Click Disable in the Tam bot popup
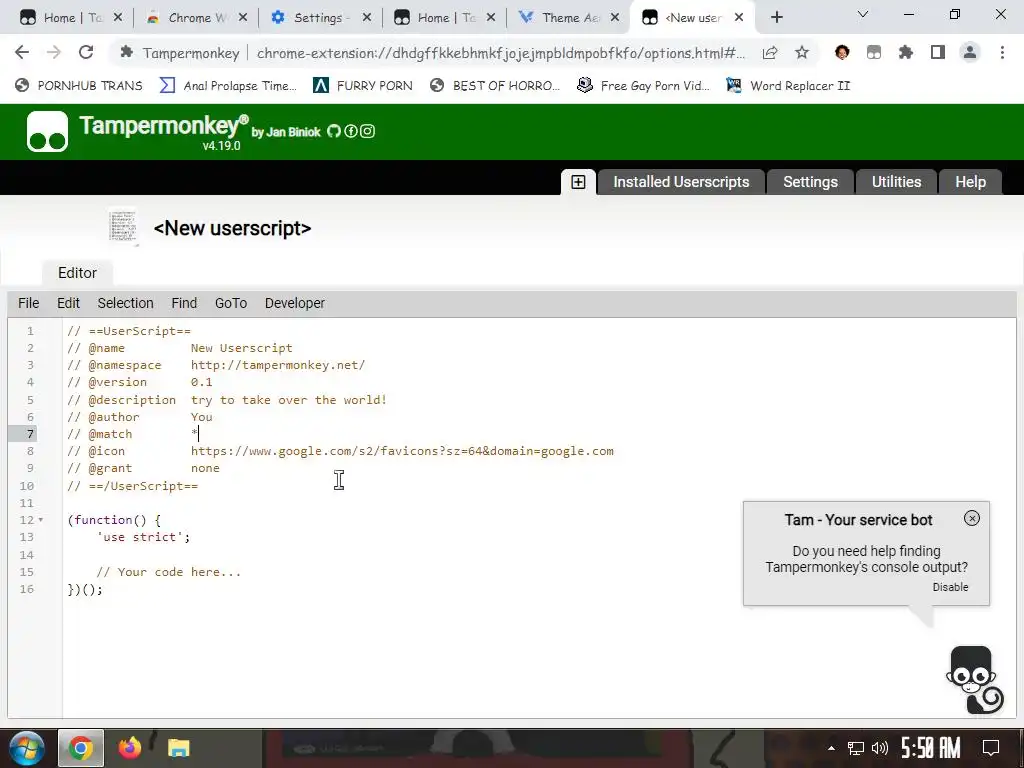 click(x=950, y=587)
